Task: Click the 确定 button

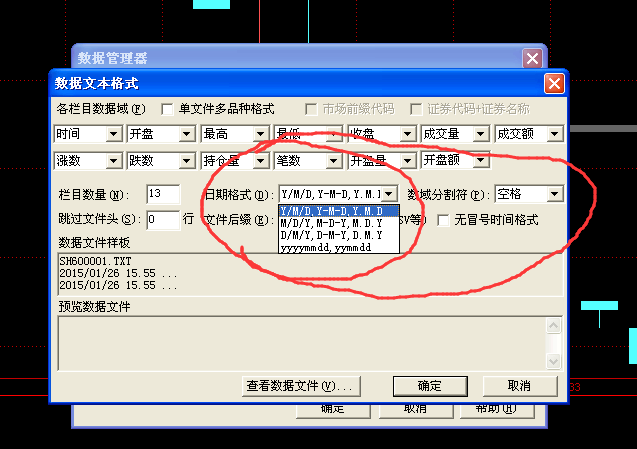Action: point(430,386)
